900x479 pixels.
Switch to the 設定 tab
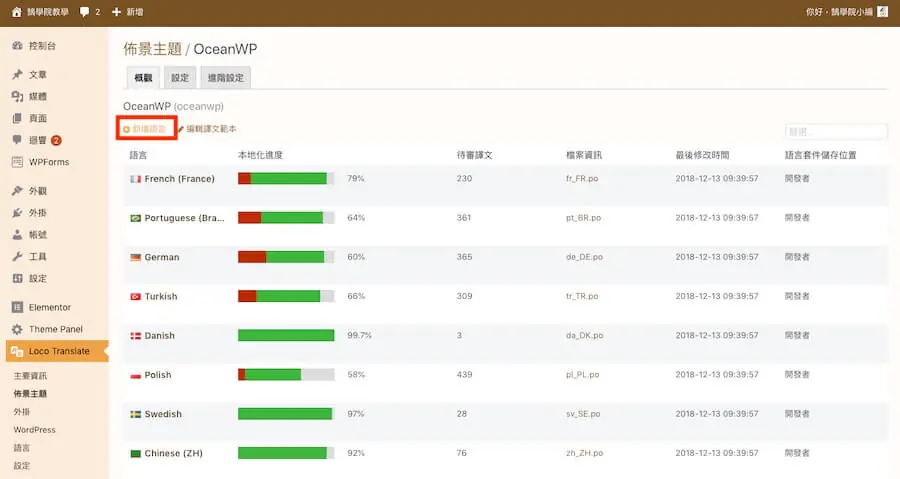(x=180, y=77)
